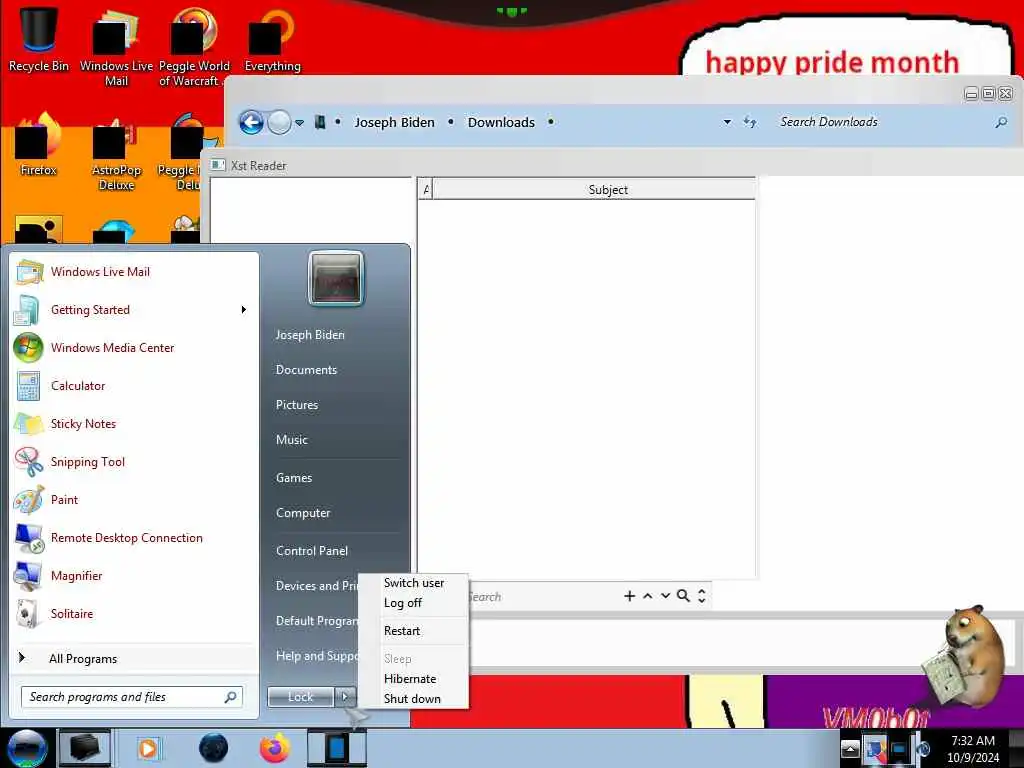
Task: Click the user account picture in Start menu
Action: [x=336, y=278]
